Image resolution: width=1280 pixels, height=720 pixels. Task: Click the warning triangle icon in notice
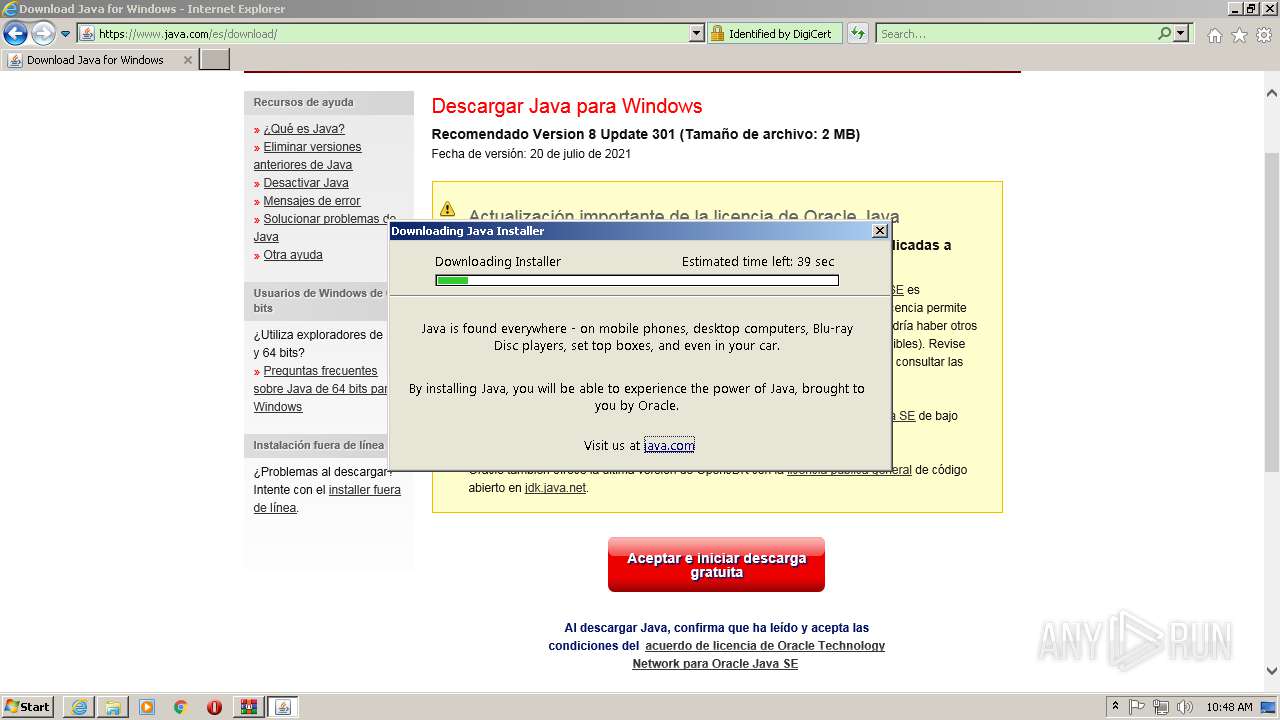click(447, 209)
